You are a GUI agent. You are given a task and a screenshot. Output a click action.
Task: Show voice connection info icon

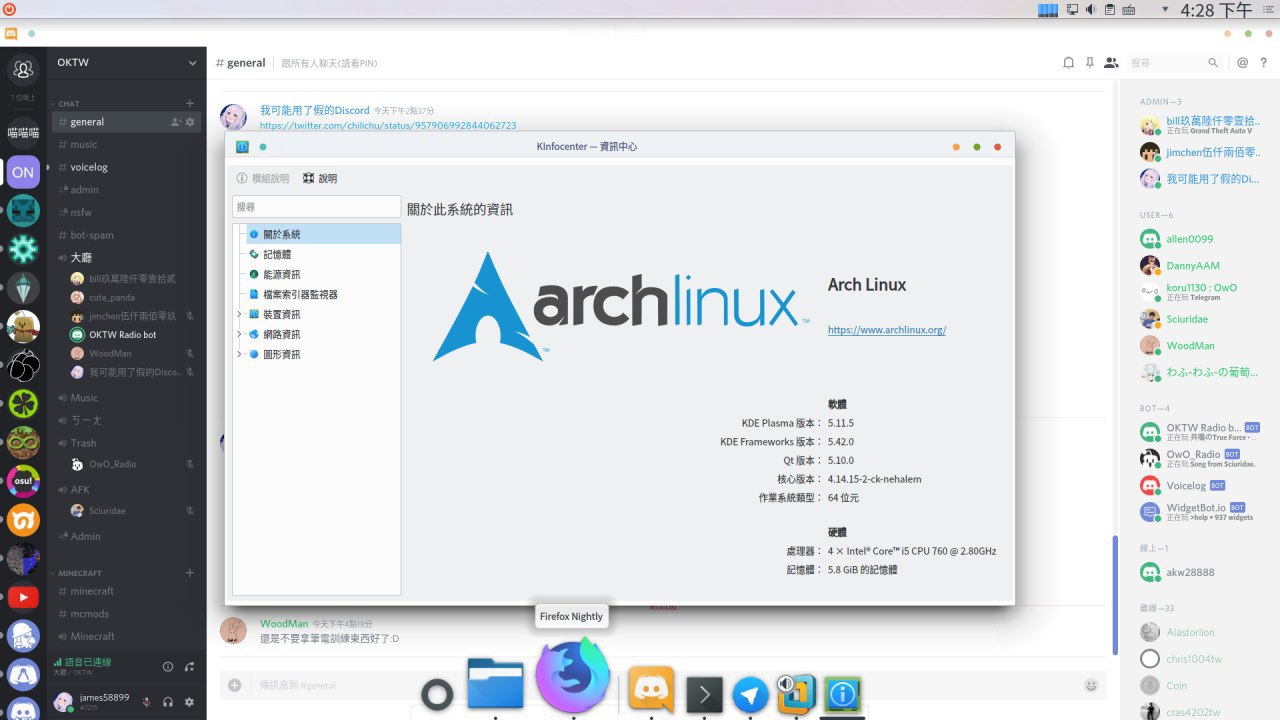tap(168, 667)
